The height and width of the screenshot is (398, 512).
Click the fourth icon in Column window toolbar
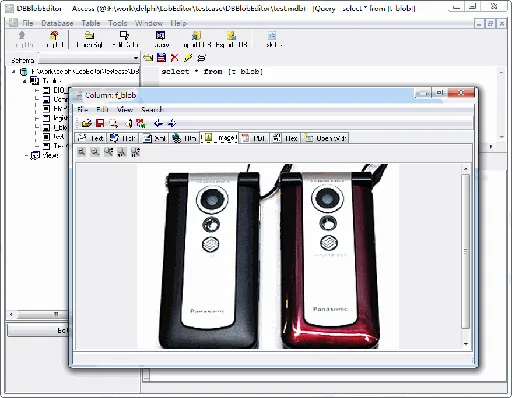(x=128, y=123)
